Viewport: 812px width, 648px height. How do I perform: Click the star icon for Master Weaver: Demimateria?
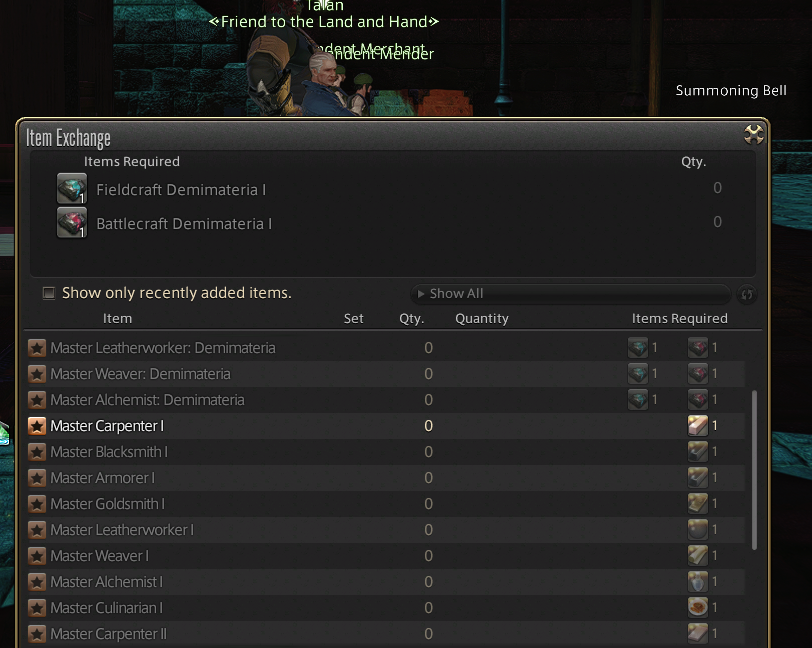[x=37, y=374]
